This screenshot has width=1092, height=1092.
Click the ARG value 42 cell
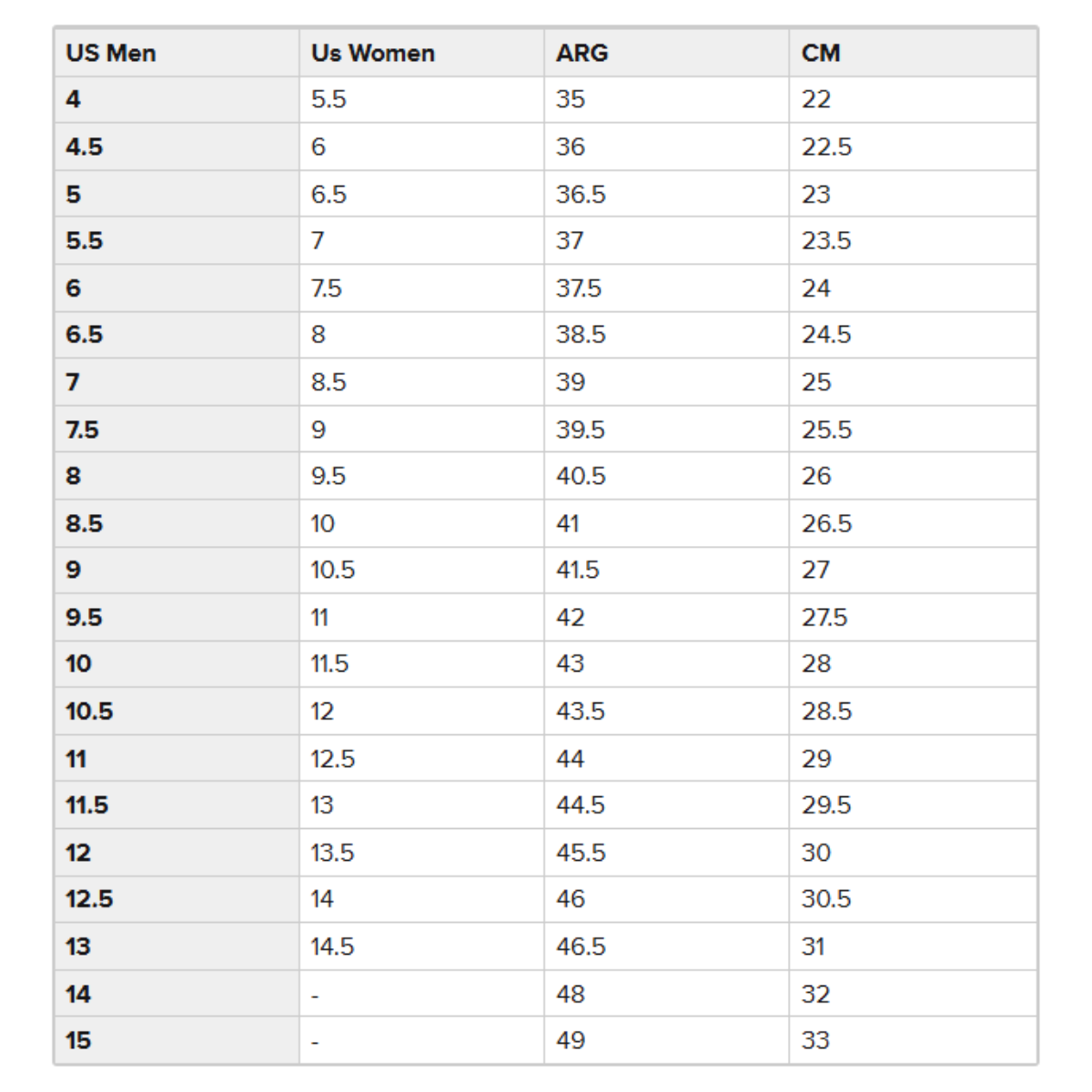pos(667,618)
